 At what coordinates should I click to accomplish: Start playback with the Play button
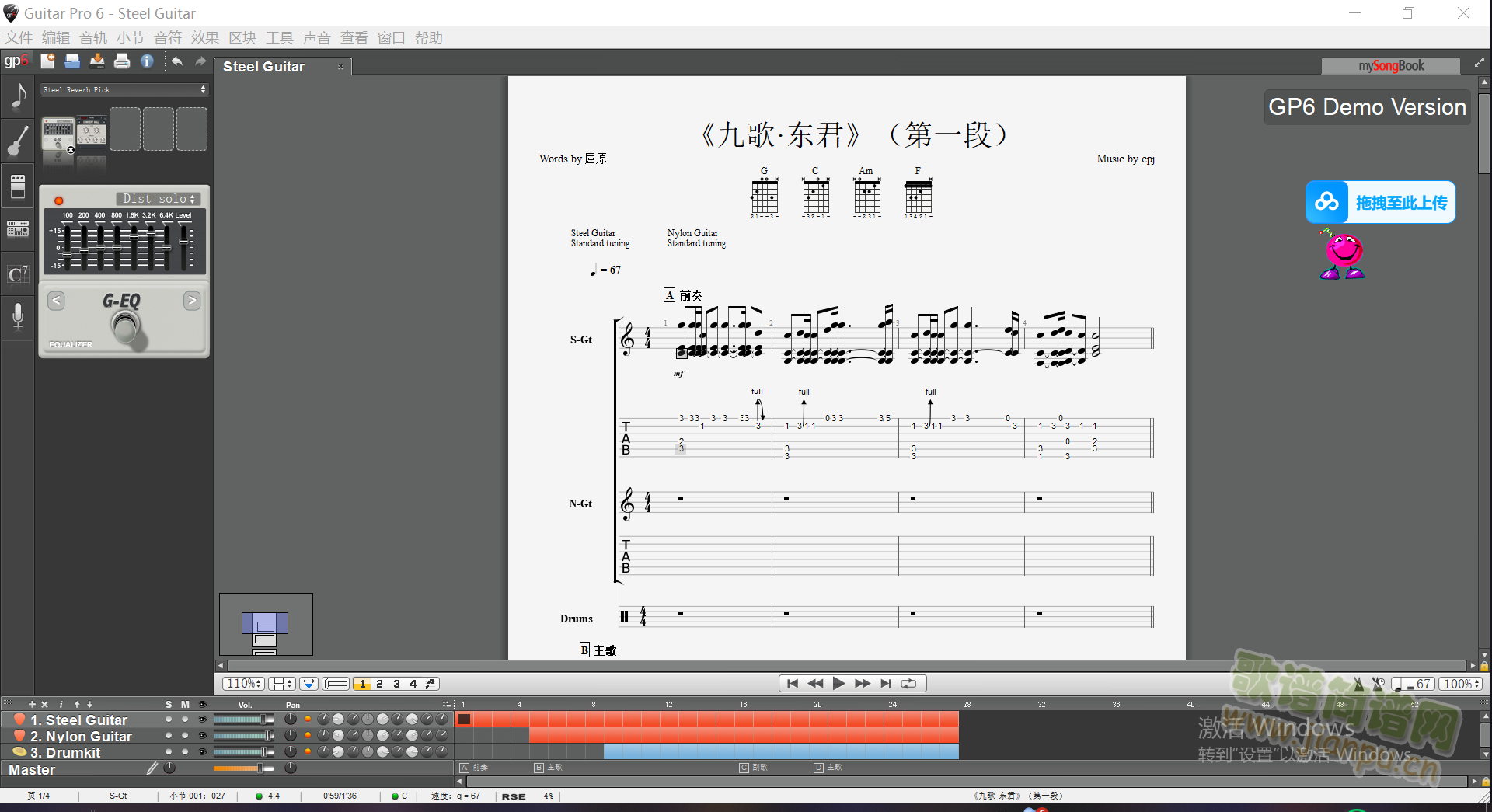click(838, 684)
